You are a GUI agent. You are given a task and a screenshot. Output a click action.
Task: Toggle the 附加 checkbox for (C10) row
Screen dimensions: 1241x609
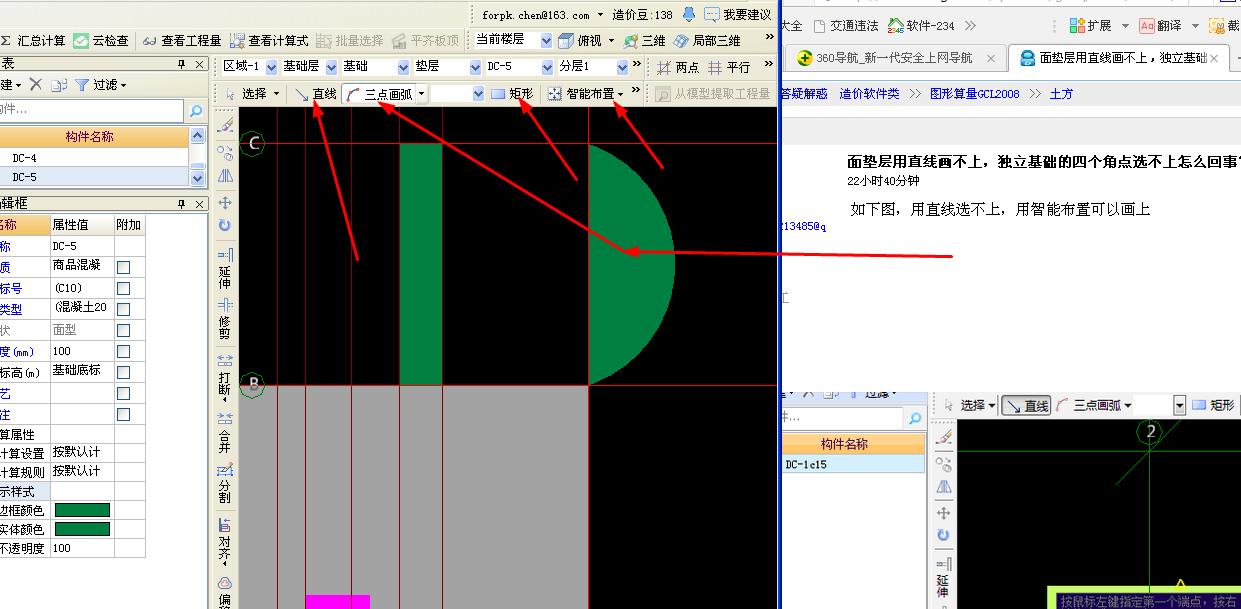pos(124,288)
